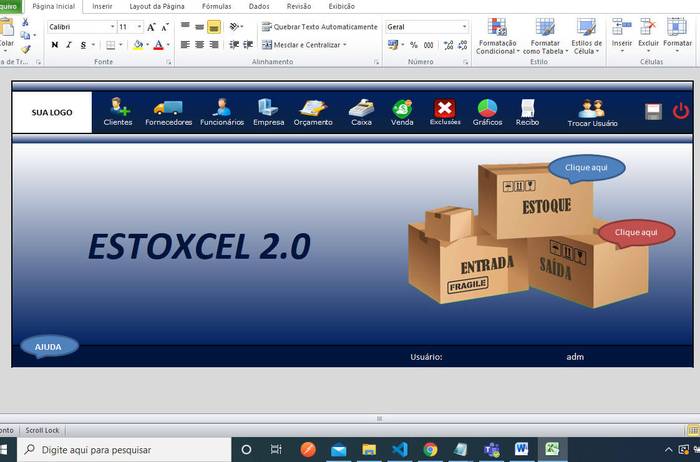Image resolution: width=700 pixels, height=462 pixels.
Task: Click the blue Clique aqui bubble
Action: coord(587,168)
